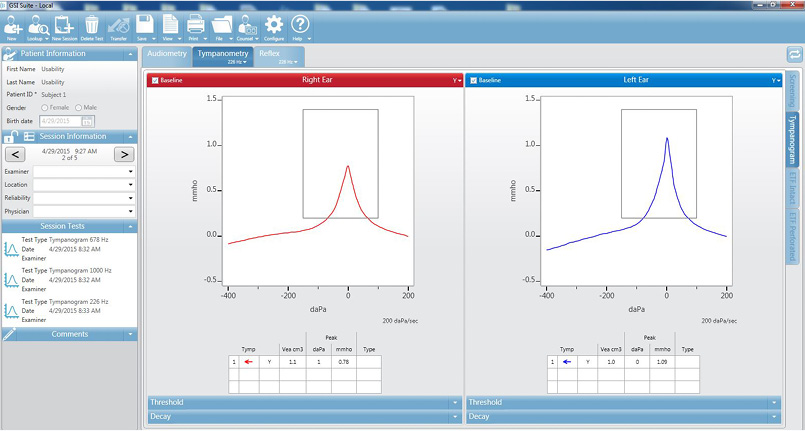Open the Examiner dropdown
The width and height of the screenshot is (805, 431).
[x=84, y=171]
